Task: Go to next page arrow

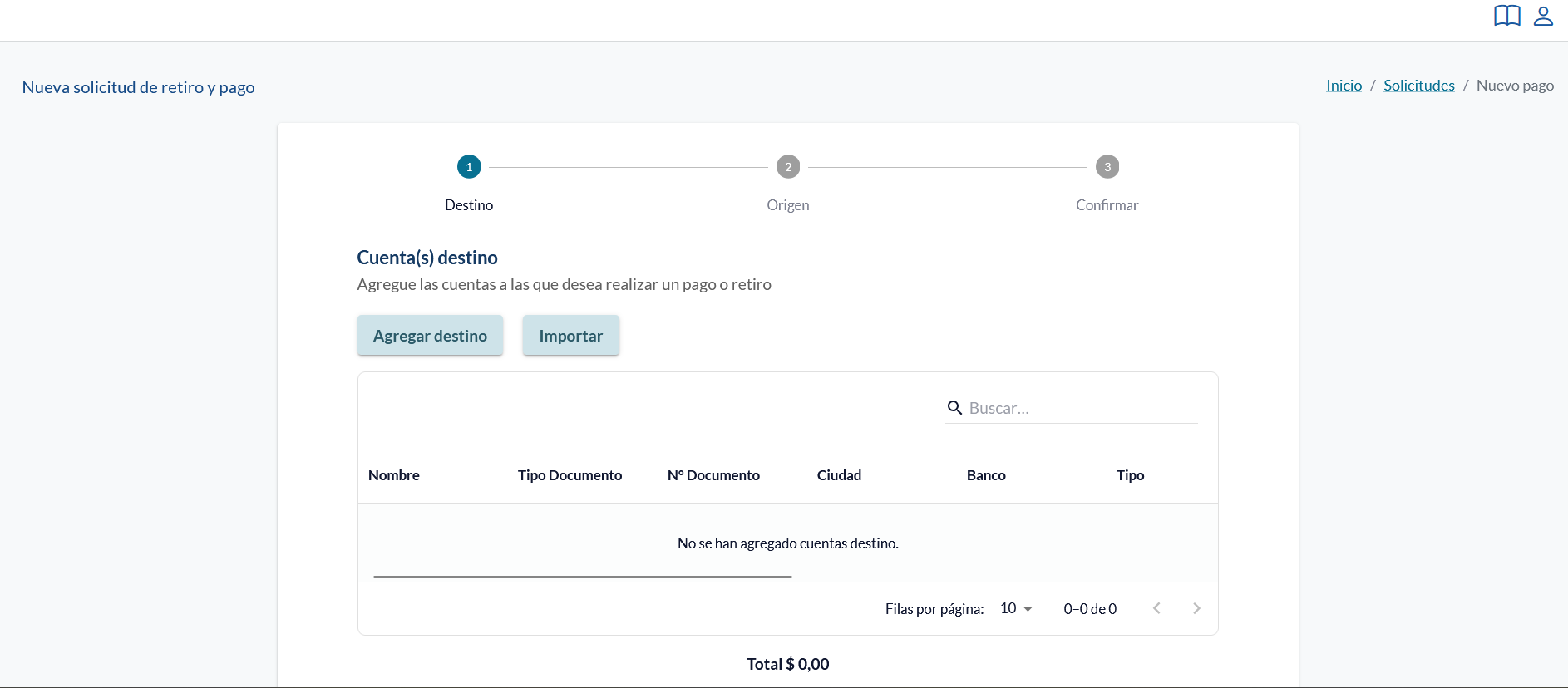Action: (x=1196, y=608)
